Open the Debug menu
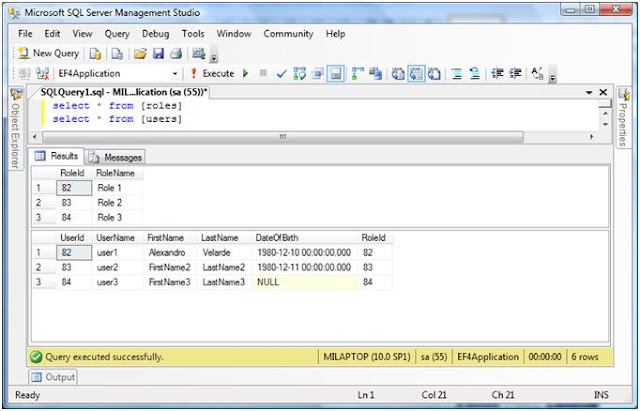The image size is (640, 411). (x=156, y=33)
